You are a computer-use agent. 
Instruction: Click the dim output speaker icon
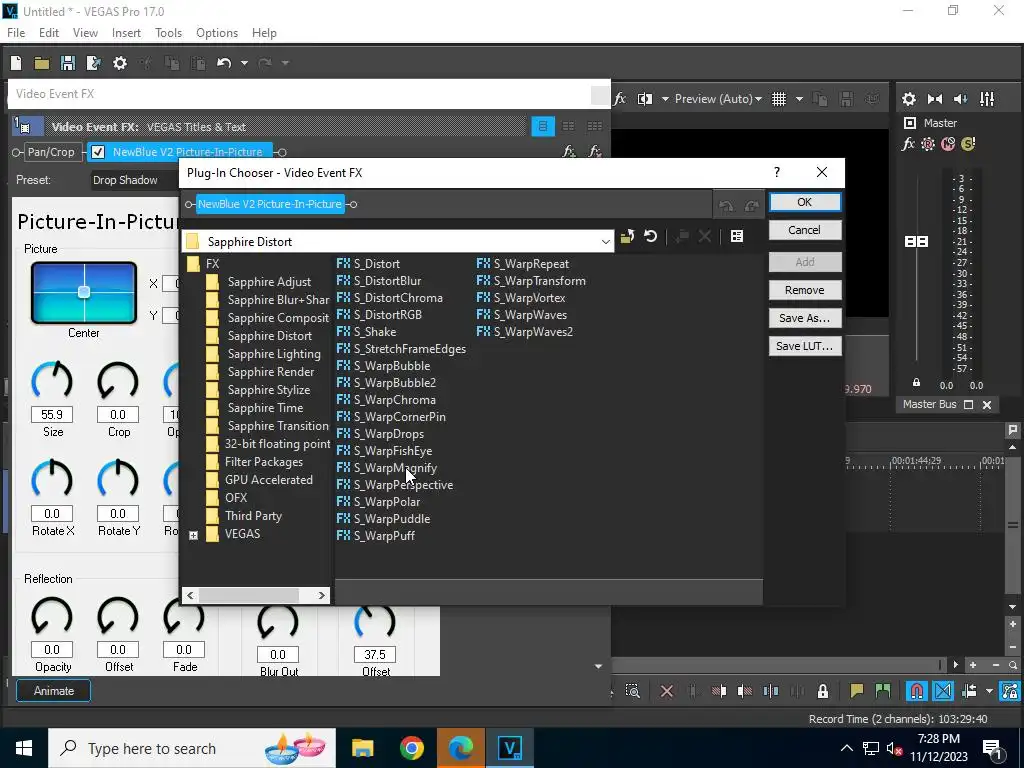(x=961, y=99)
